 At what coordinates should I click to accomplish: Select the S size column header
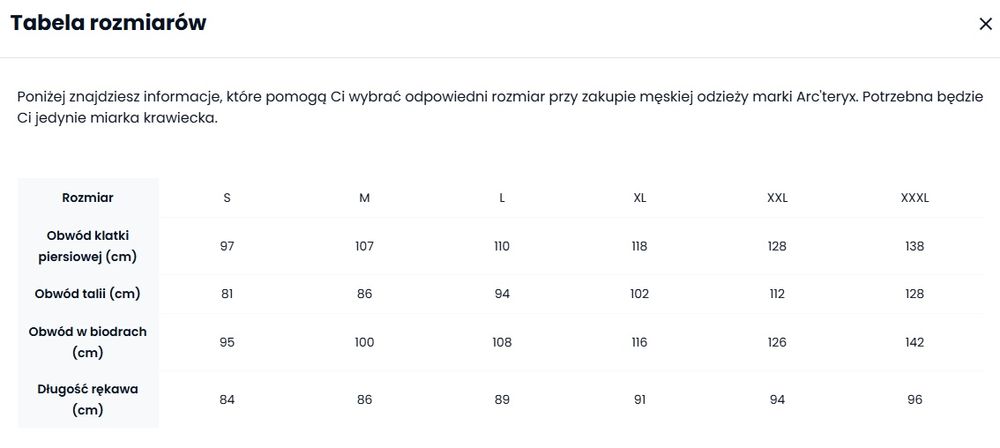coord(227,198)
